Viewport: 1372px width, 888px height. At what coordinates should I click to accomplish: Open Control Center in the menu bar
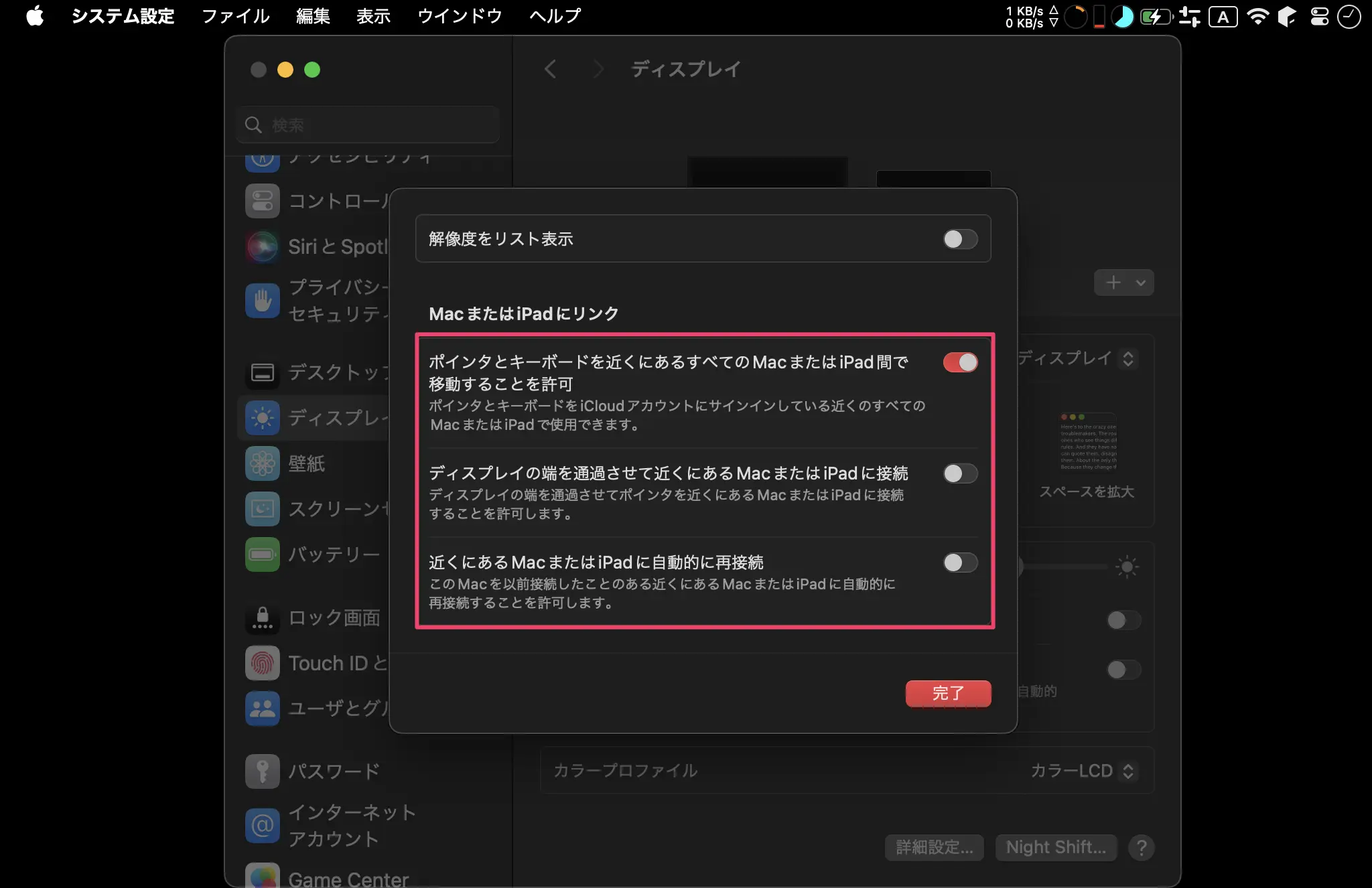click(x=1320, y=16)
